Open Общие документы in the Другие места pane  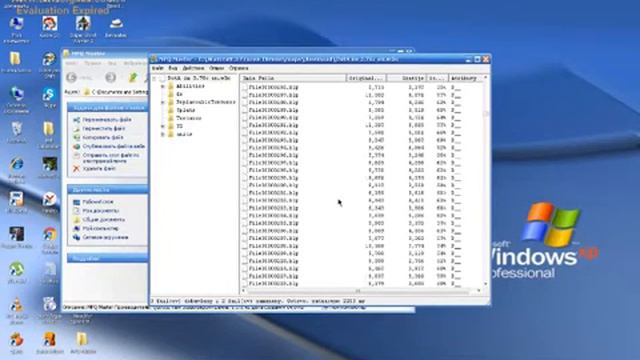pyautogui.click(x=103, y=220)
